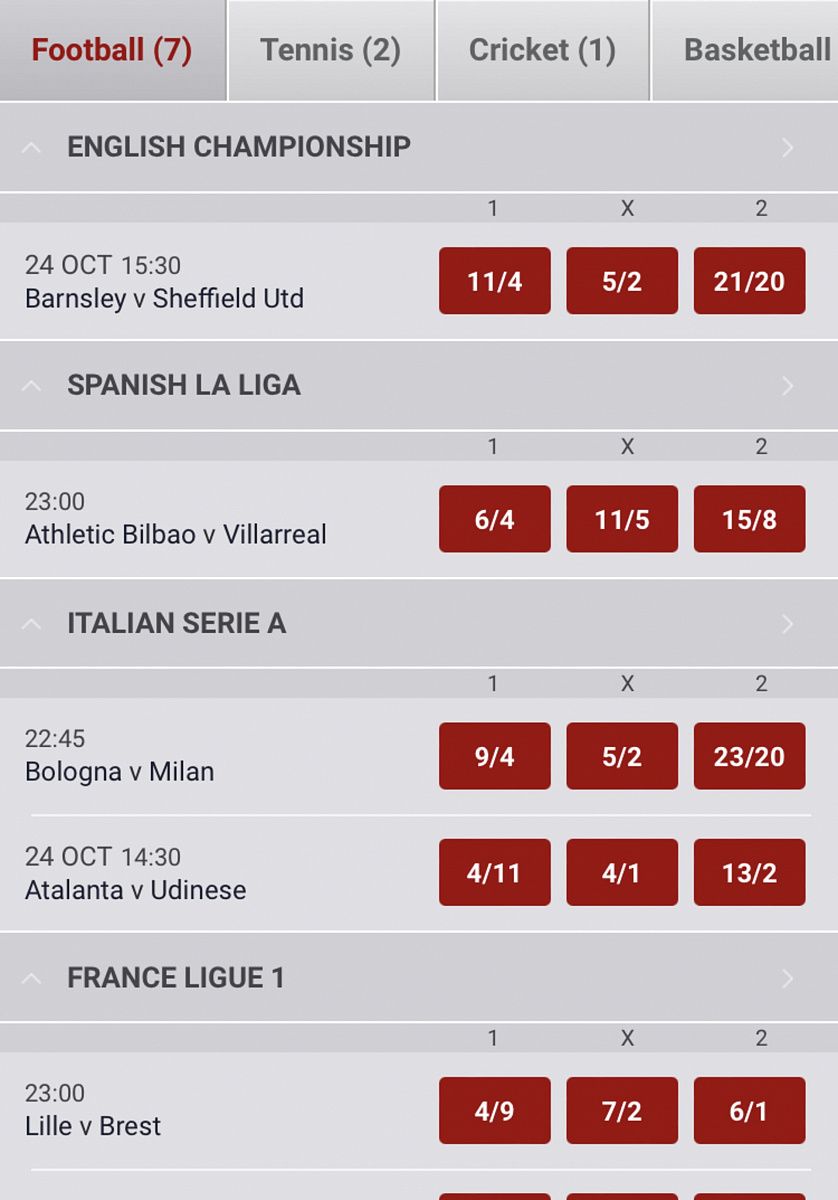The image size is (838, 1200).
Task: Open Spanish La Liga right arrow
Action: [787, 386]
